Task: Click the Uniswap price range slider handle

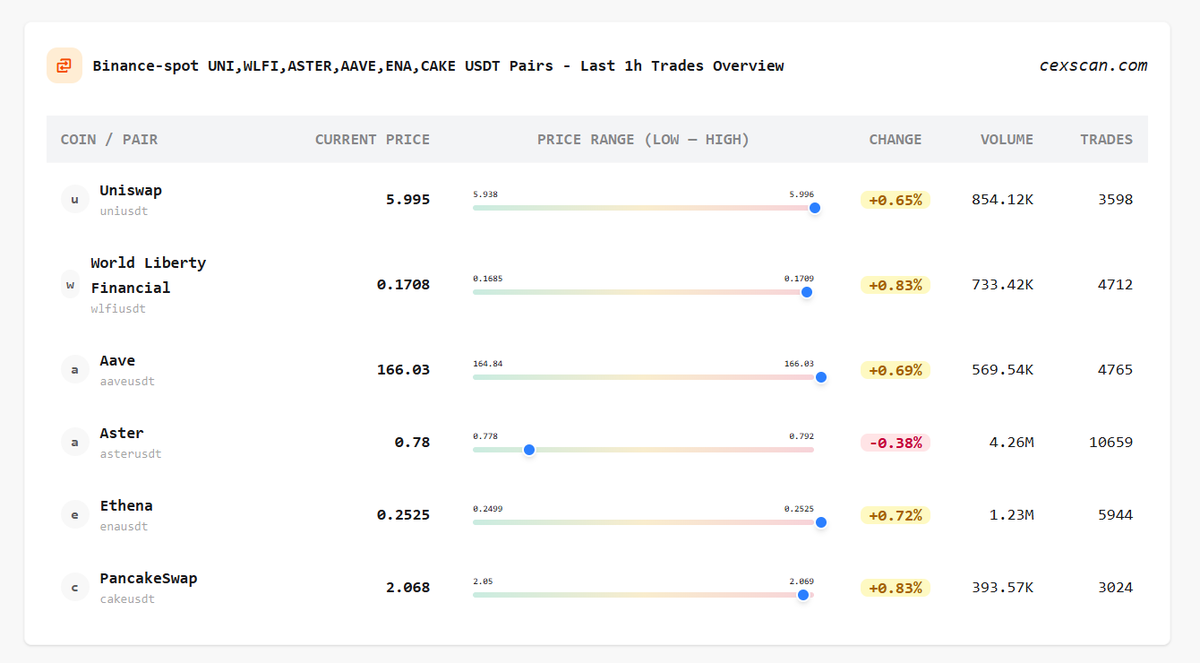Action: click(x=814, y=208)
